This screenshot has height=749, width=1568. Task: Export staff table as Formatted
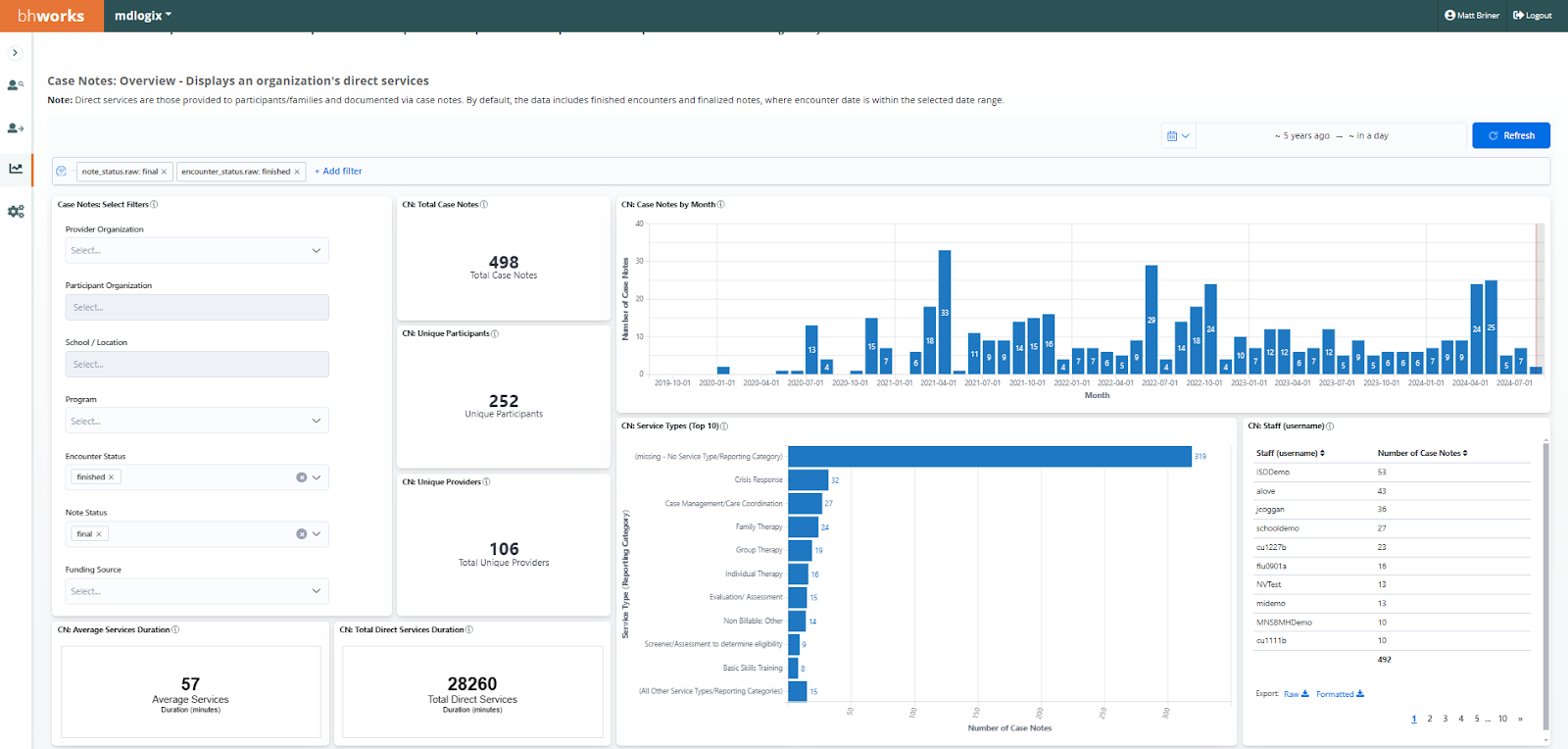coord(1340,694)
